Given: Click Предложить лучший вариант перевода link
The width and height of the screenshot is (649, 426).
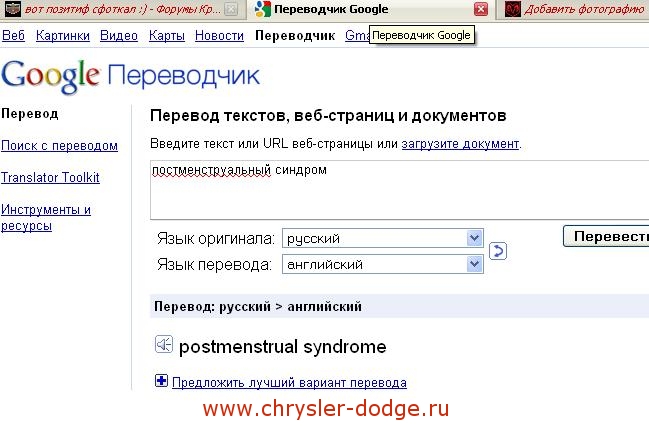Looking at the screenshot, I should tap(289, 382).
